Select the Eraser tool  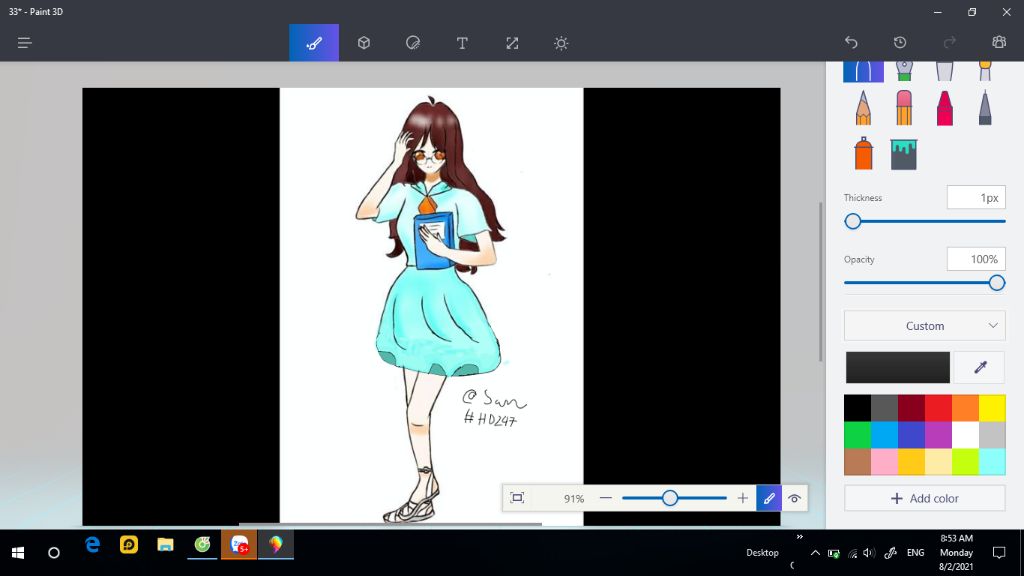[x=904, y=108]
